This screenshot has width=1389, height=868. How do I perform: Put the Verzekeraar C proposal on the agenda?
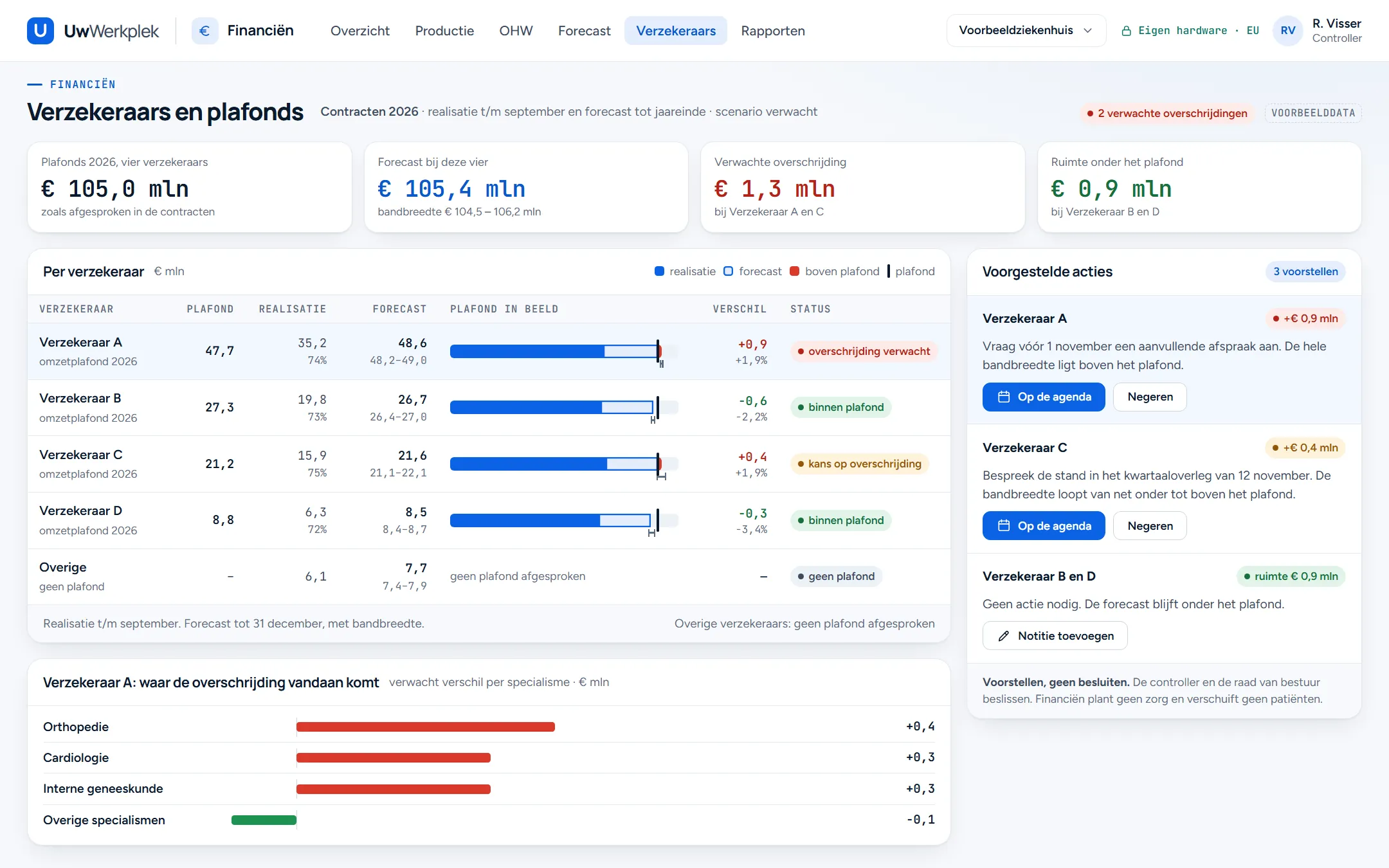1044,525
